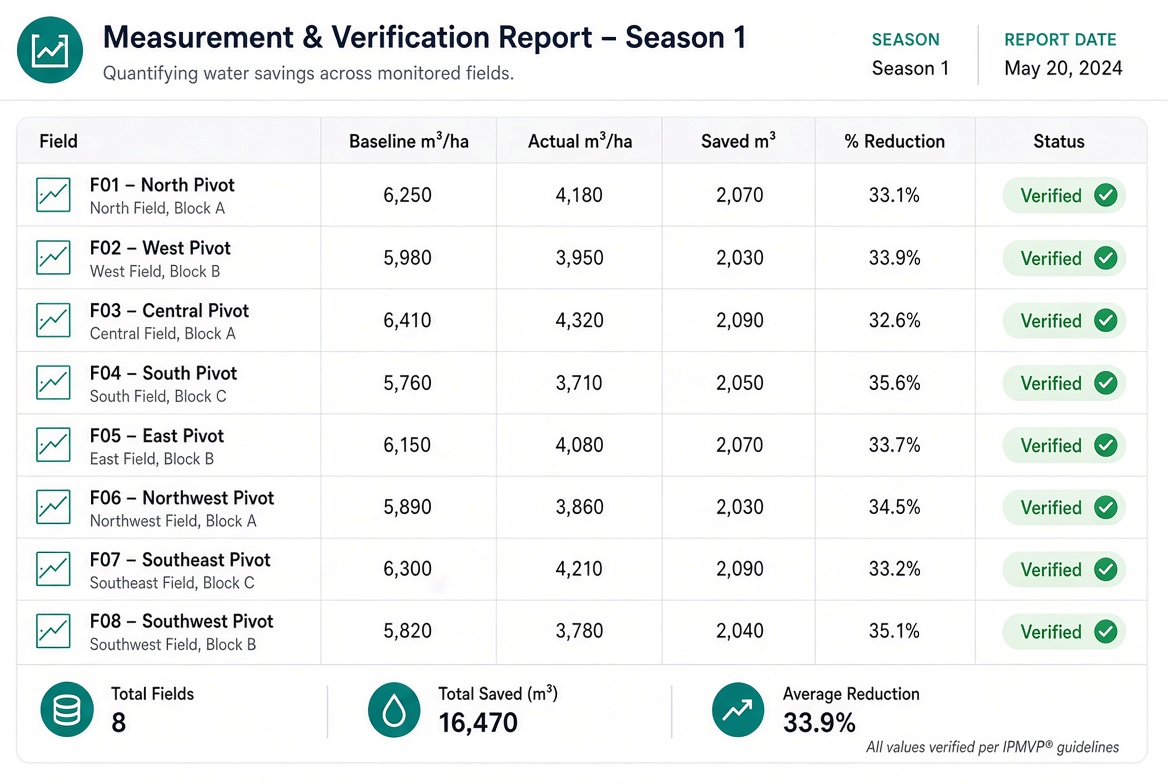1168x784 pixels.
Task: Click the Total Saved water drop icon
Action: click(394, 709)
